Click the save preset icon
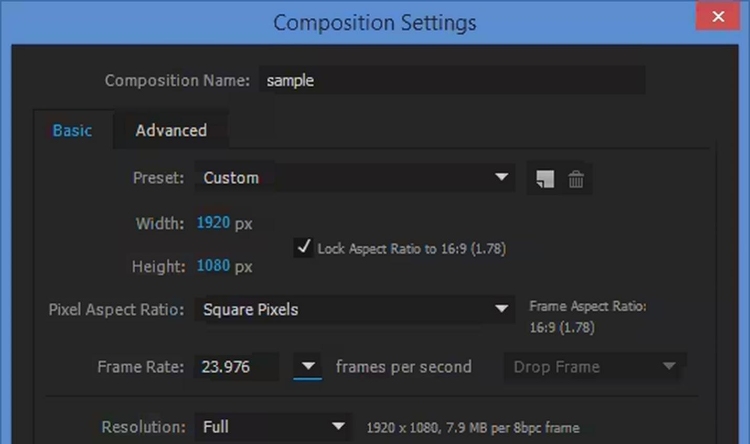The width and height of the screenshot is (750, 444). pos(544,179)
